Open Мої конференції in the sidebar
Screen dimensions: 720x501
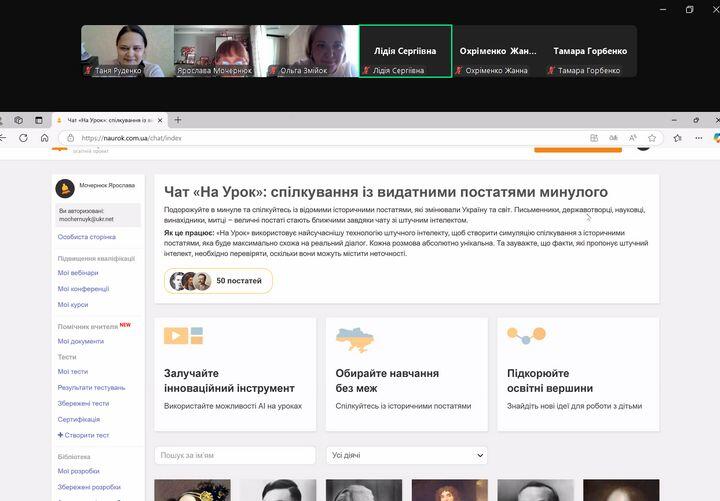[83, 289]
